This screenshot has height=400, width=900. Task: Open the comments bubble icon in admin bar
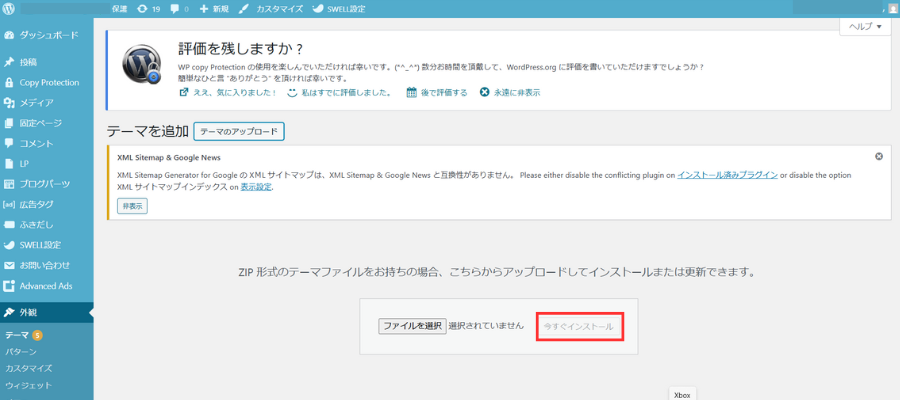pos(179,8)
